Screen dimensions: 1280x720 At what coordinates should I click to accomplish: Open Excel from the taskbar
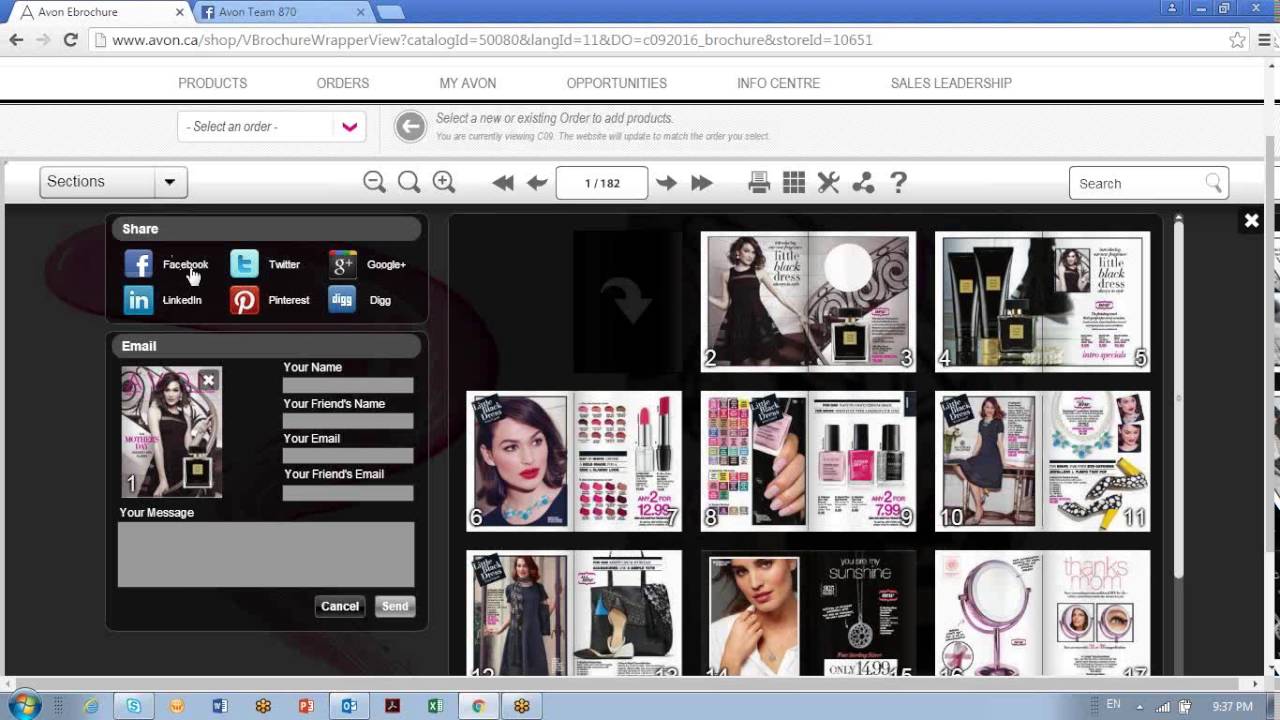435,706
